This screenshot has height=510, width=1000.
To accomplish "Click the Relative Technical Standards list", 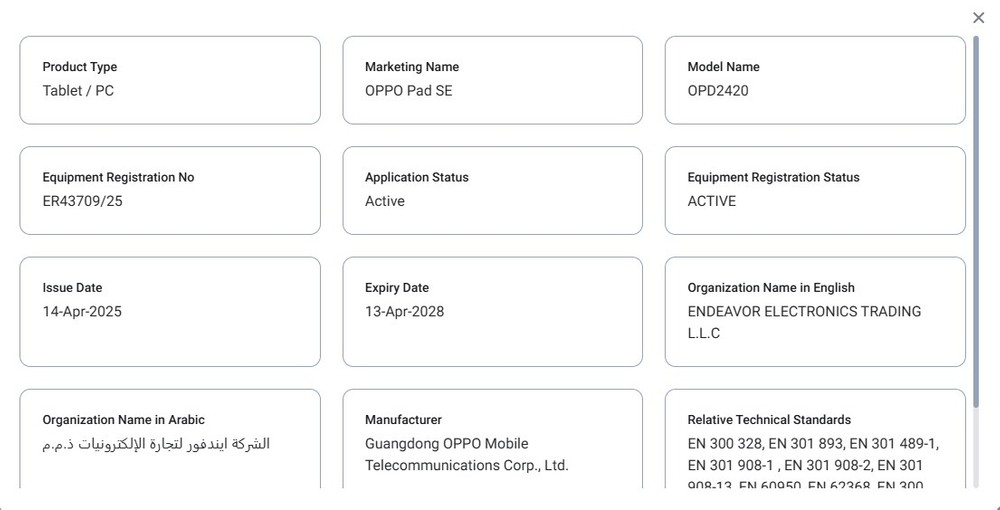I will 813,465.
